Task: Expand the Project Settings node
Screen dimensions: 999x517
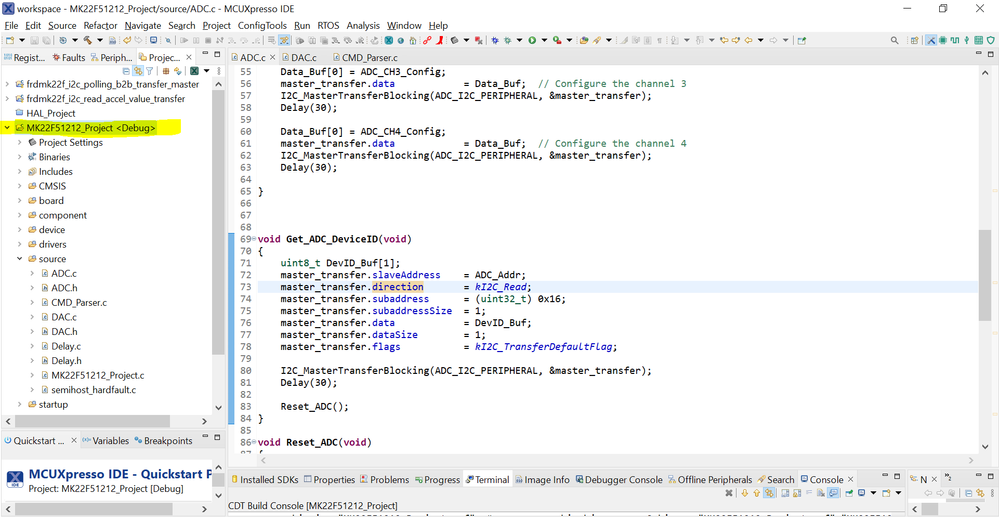Action: [x=20, y=142]
